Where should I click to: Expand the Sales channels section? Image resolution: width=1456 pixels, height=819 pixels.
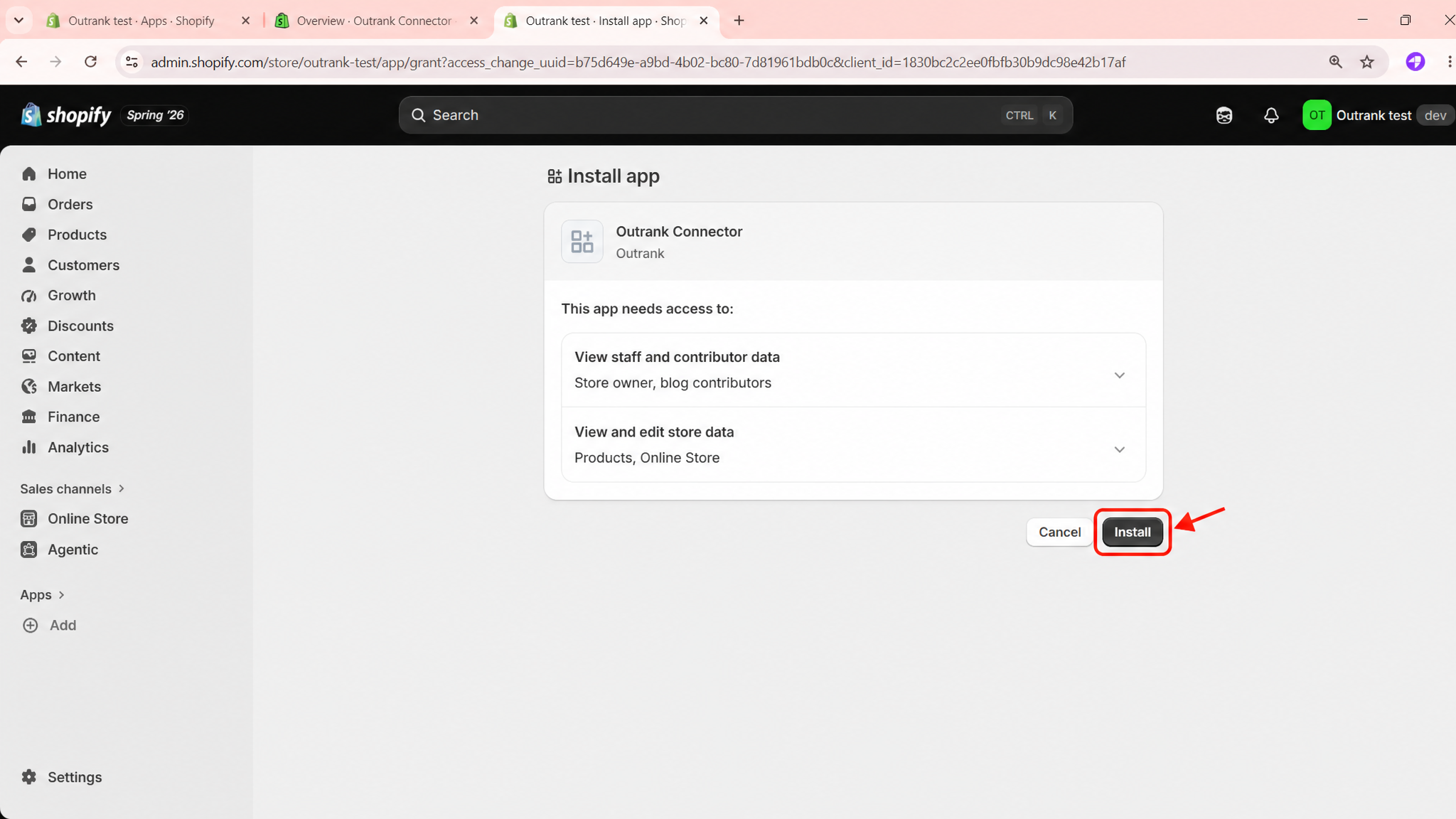click(x=73, y=489)
